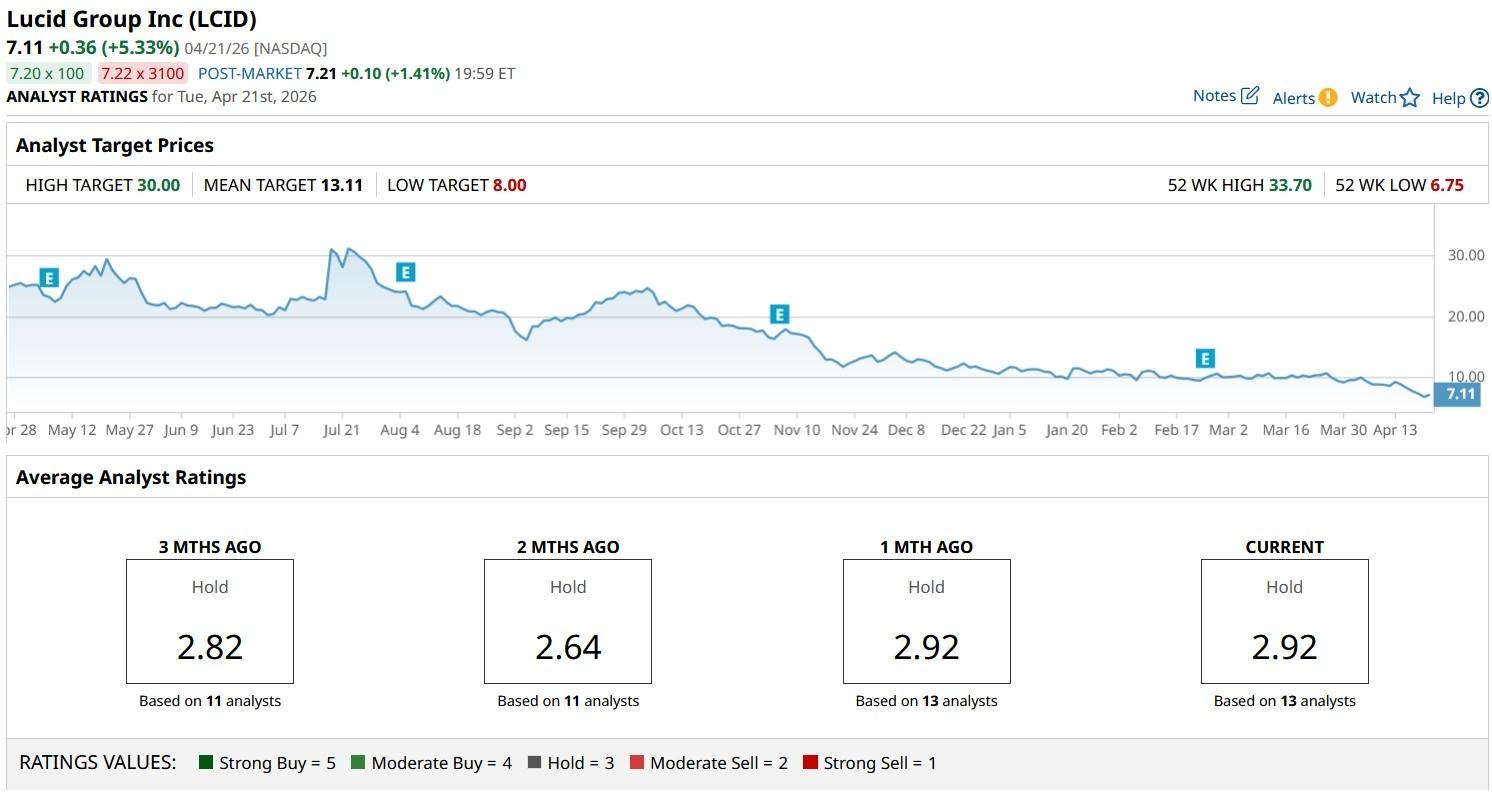Open the Notes link
Viewport: 1492px width, 793px height.
tap(1214, 96)
